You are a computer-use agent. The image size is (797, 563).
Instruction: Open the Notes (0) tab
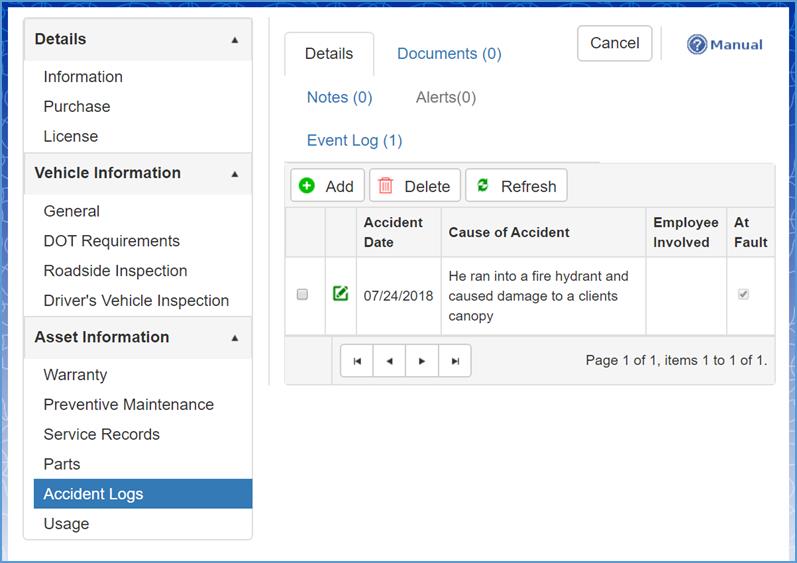(x=339, y=97)
